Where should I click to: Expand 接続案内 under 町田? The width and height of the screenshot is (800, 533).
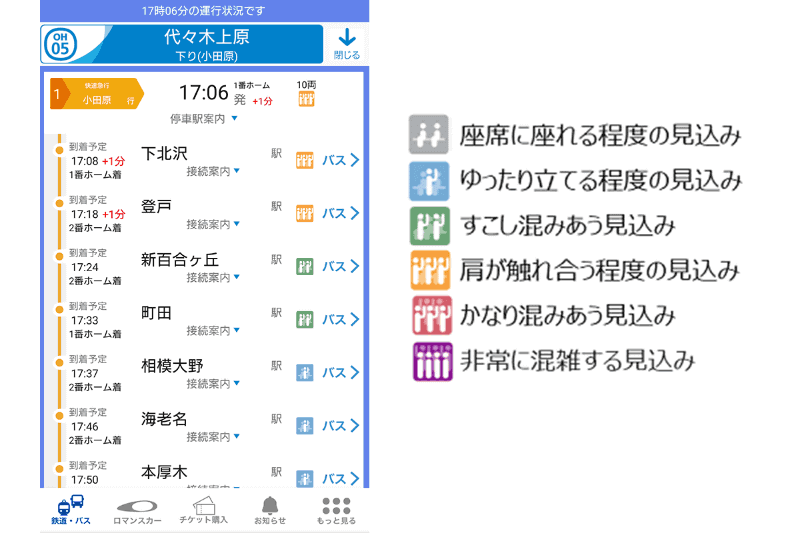click(x=213, y=331)
